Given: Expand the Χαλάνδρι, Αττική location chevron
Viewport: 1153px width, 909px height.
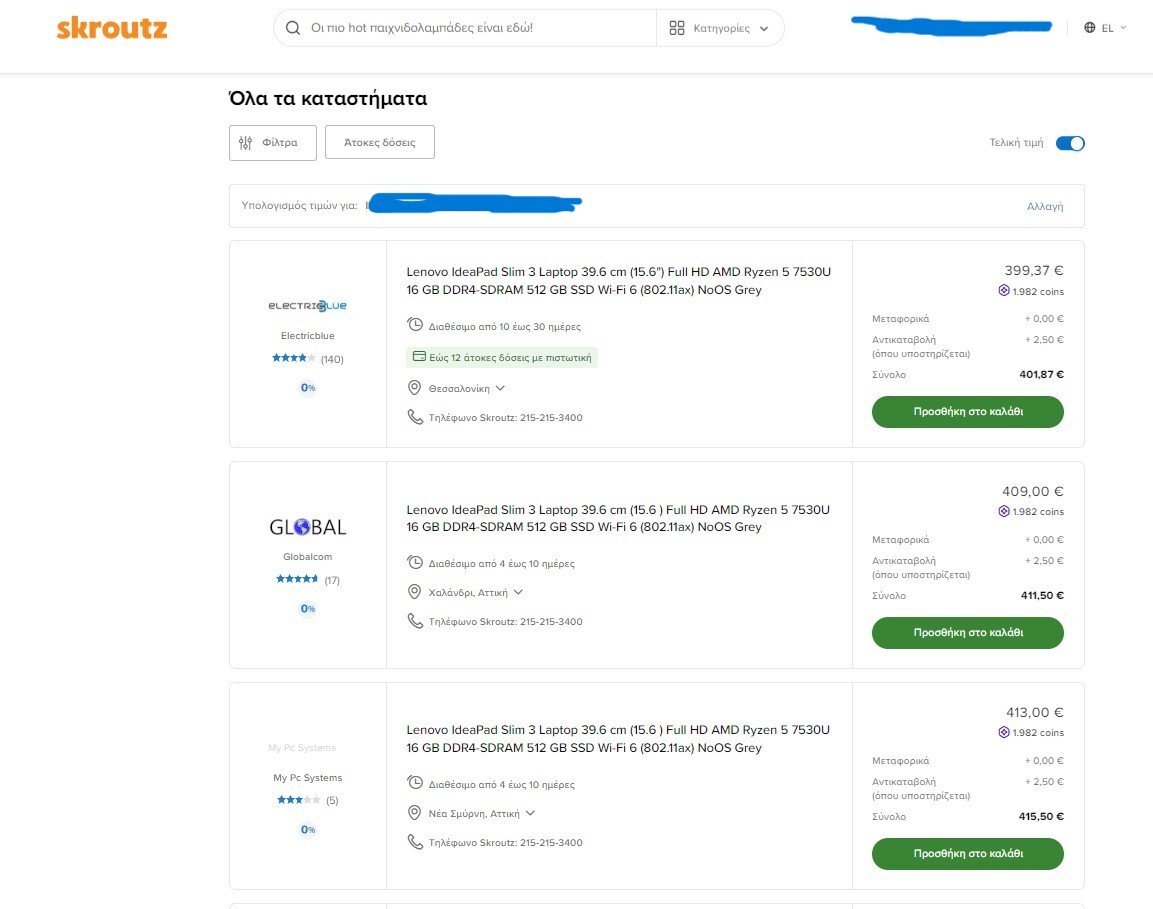Looking at the screenshot, I should pyautogui.click(x=518, y=592).
